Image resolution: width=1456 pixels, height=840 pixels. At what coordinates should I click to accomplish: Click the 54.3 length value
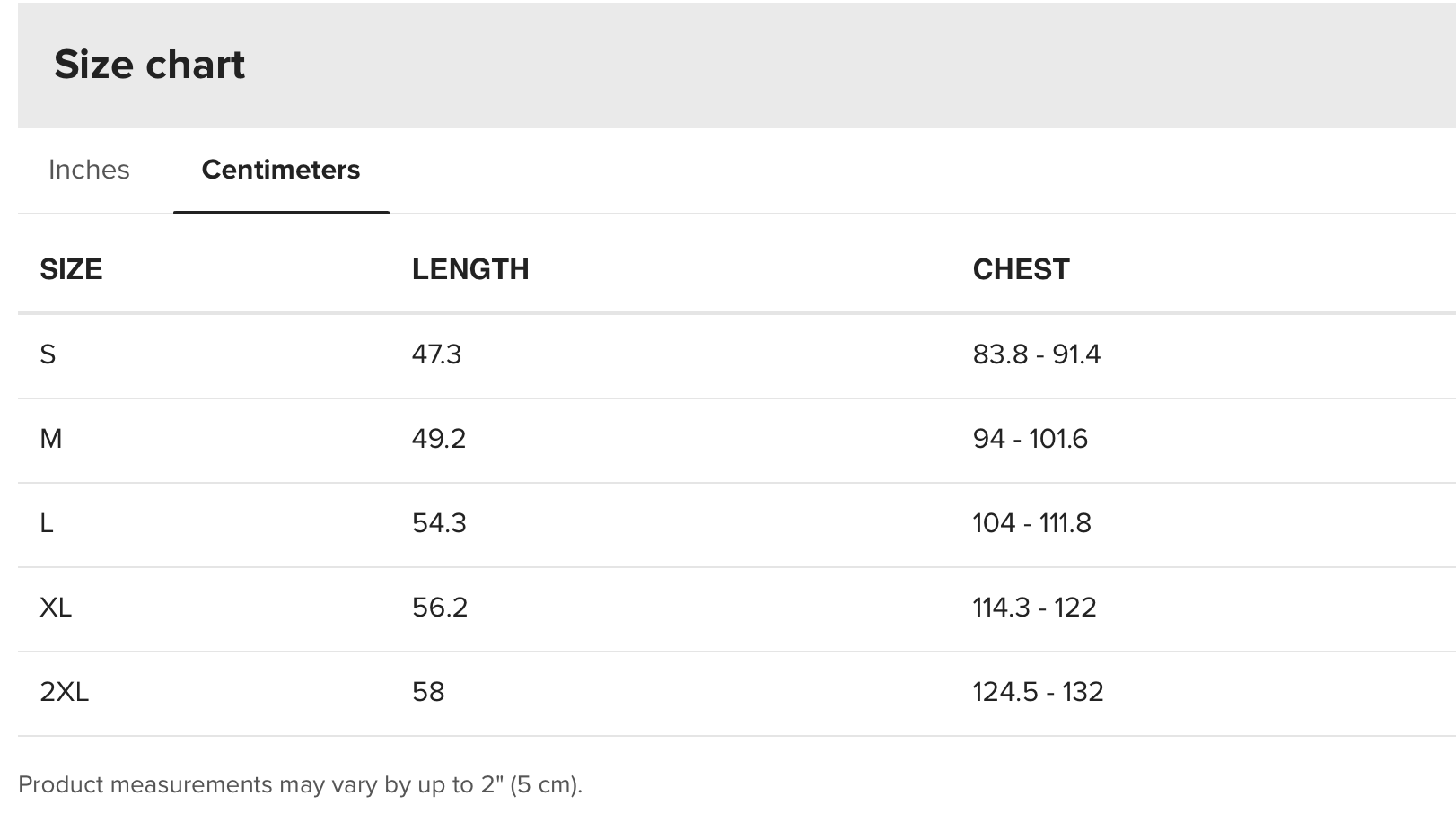(x=439, y=523)
